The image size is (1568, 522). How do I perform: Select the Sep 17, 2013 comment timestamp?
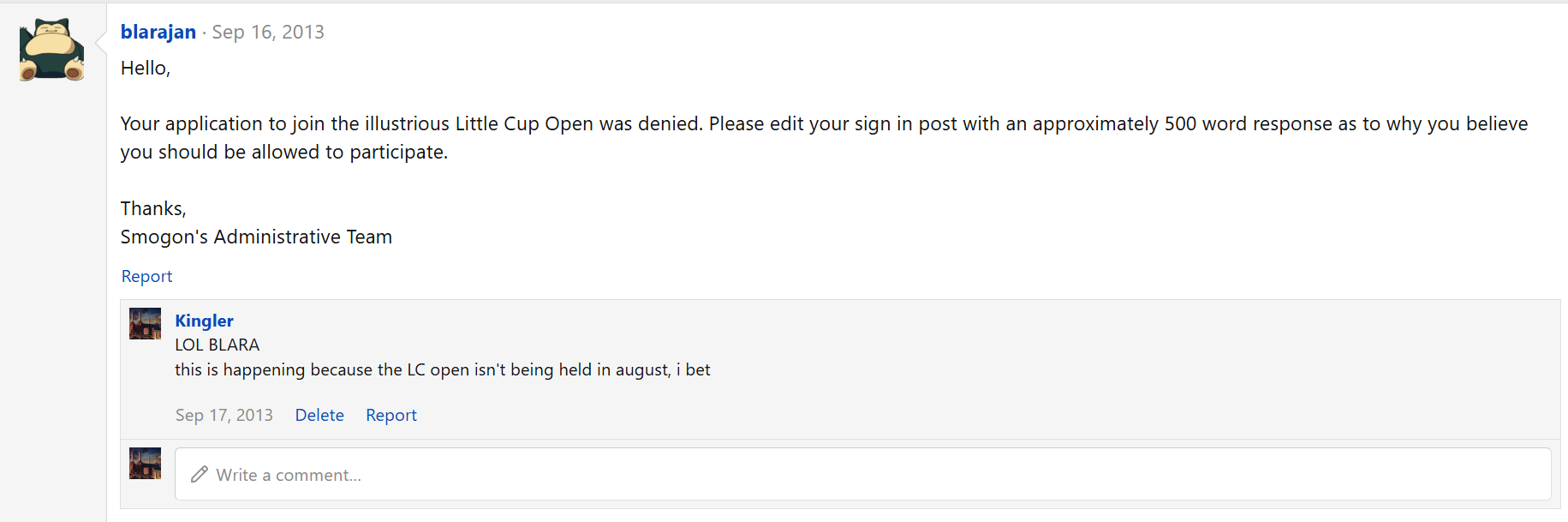point(224,415)
